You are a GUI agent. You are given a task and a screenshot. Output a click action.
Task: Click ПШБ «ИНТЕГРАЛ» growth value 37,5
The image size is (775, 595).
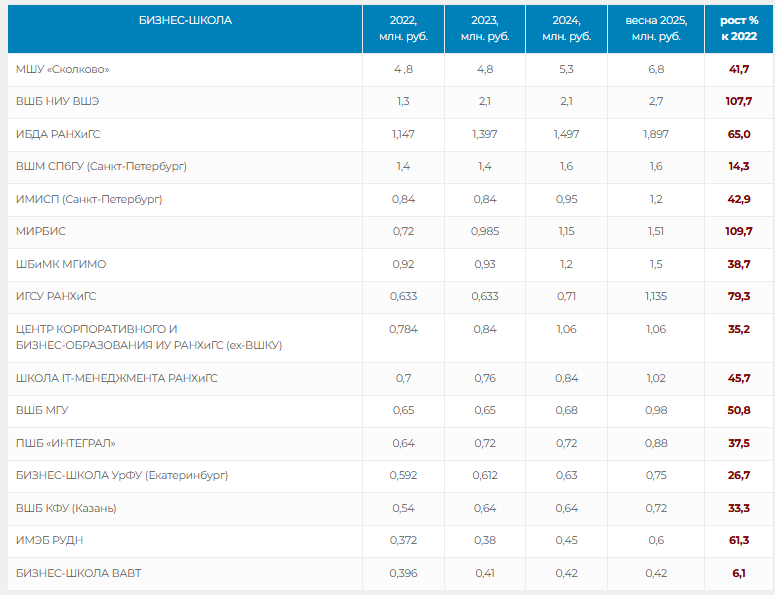[x=739, y=443]
